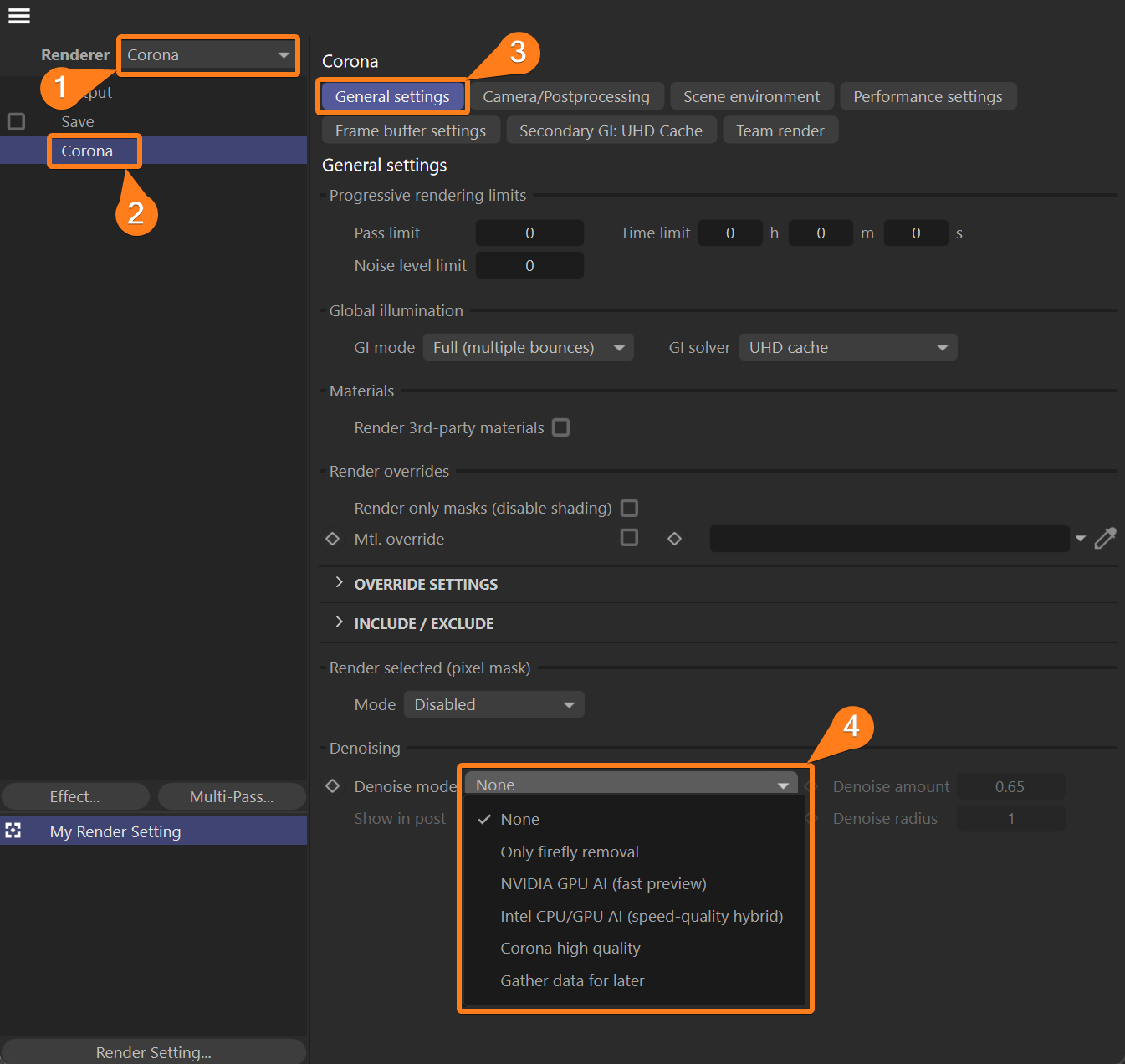Click the Mtl. override keyframe diamond

point(332,539)
